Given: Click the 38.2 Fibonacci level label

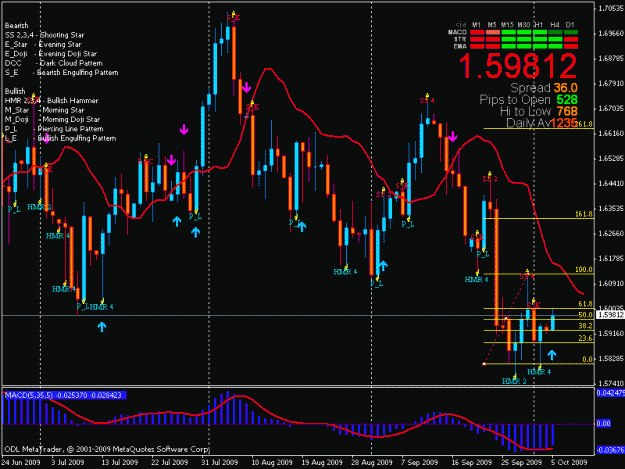Looking at the screenshot, I should (x=586, y=326).
